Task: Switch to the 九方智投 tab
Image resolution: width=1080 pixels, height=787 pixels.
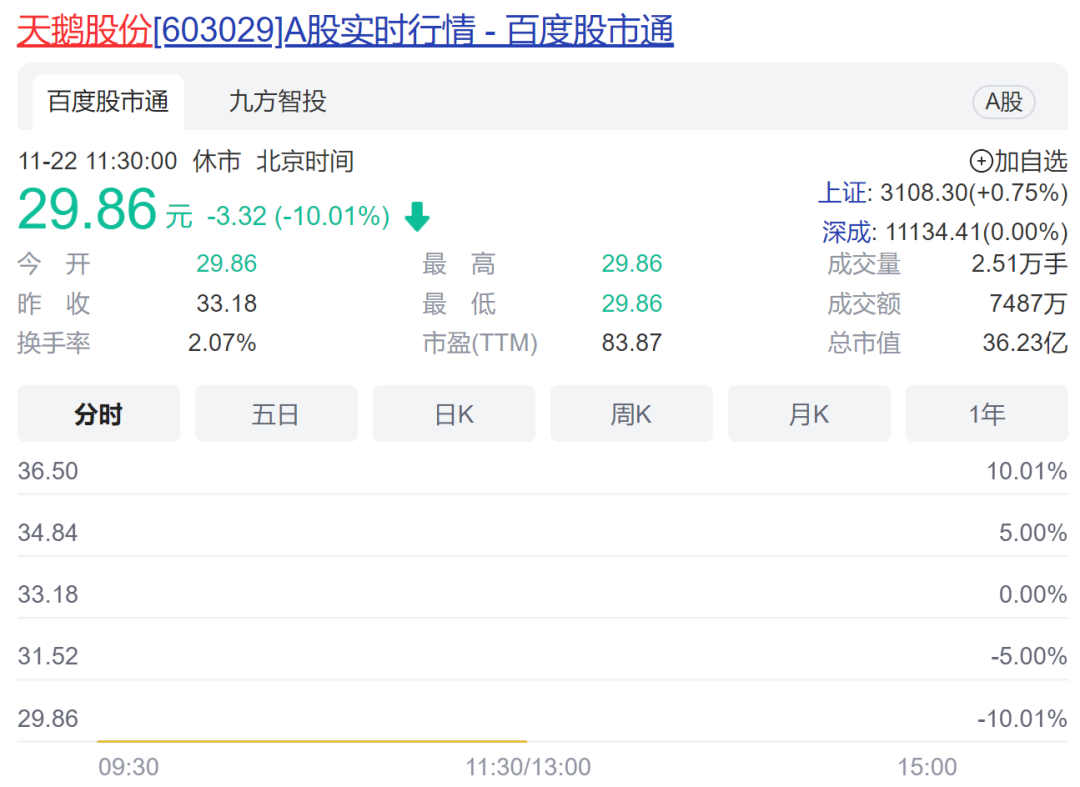Action: click(x=278, y=102)
